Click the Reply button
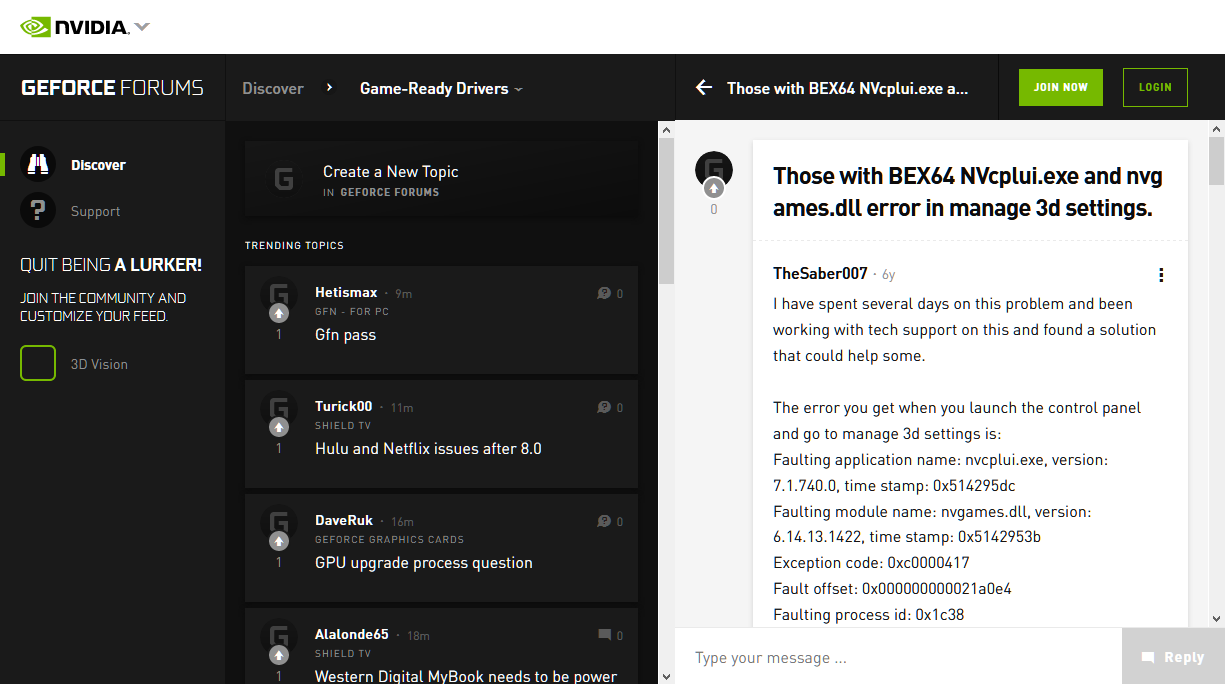The image size is (1225, 684). [x=1173, y=657]
